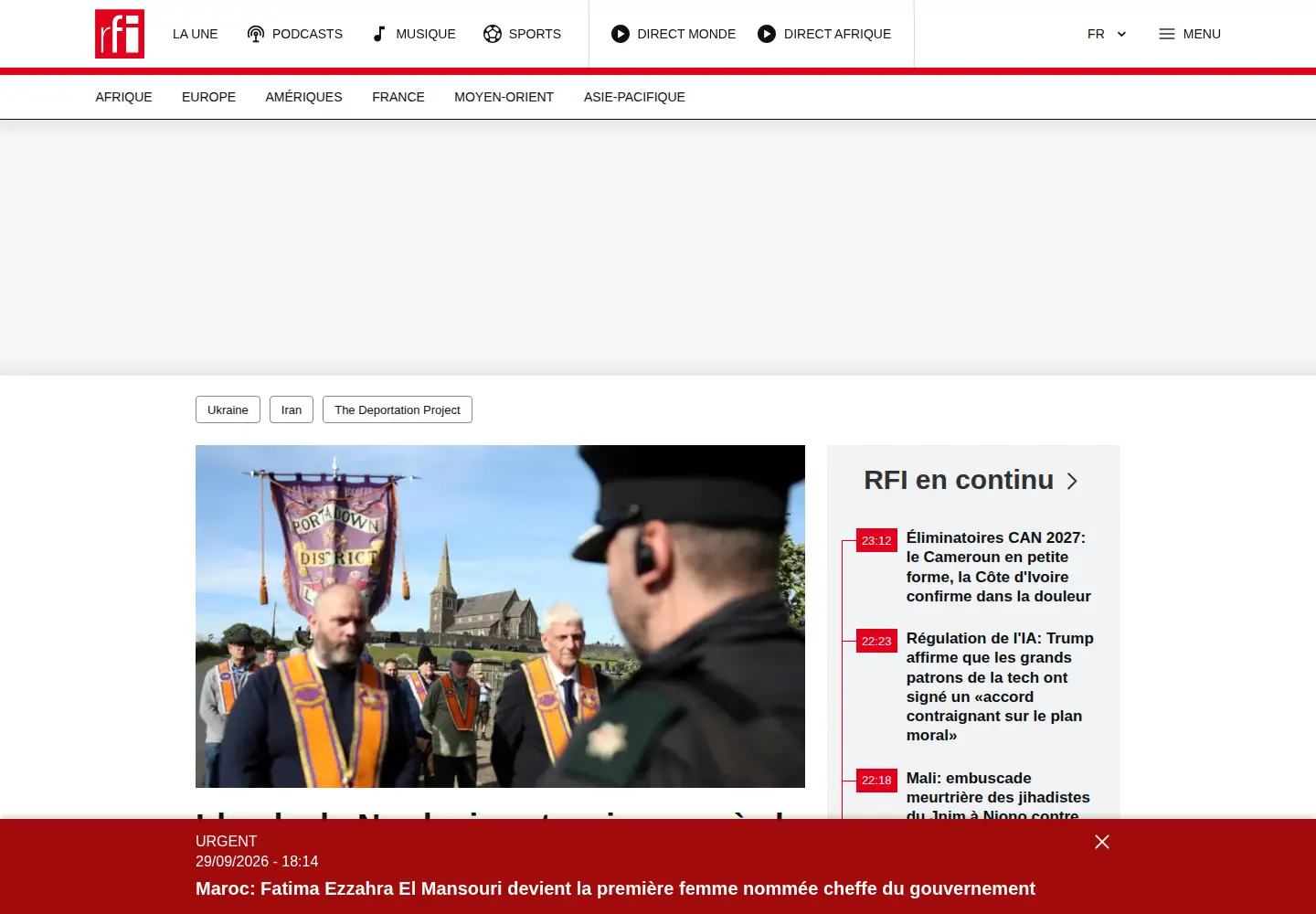Open the Sports section
1316x914 pixels.
click(x=522, y=34)
